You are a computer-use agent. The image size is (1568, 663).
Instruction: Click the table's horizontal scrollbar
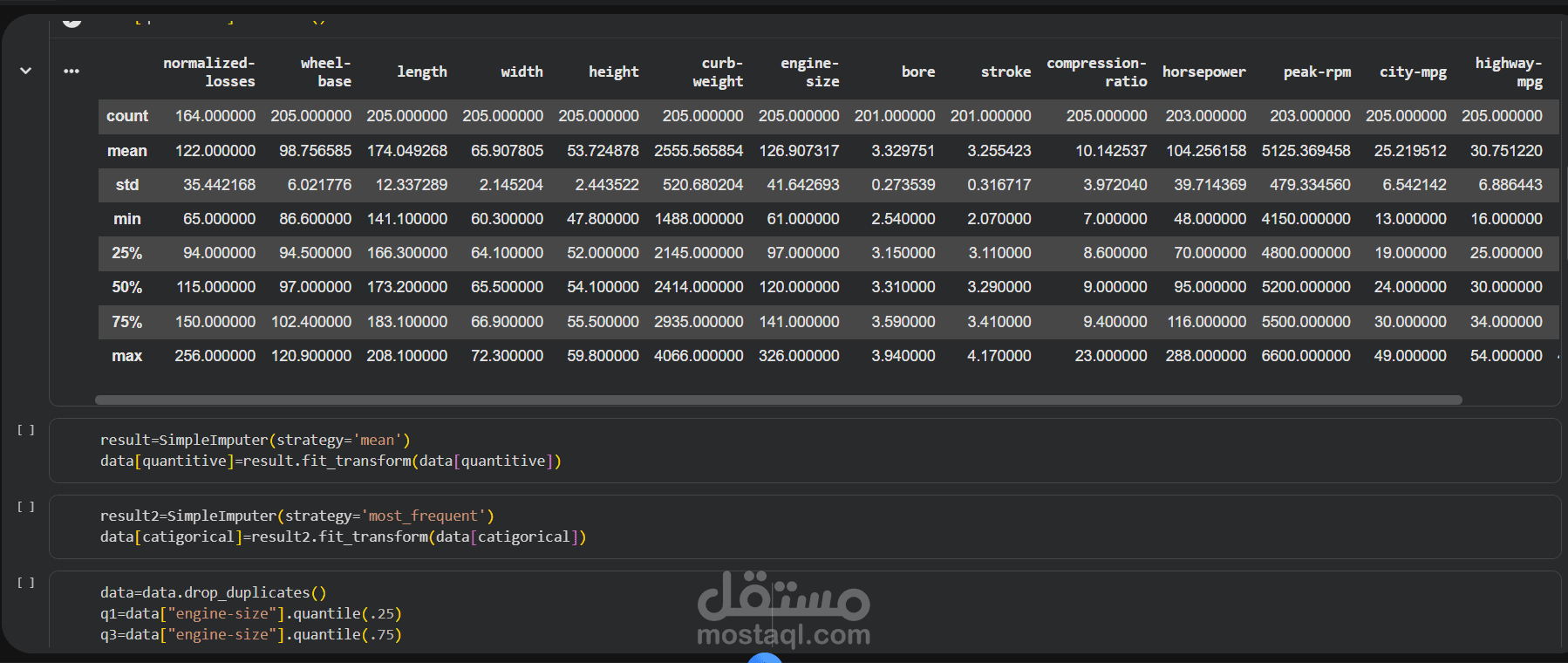point(778,400)
